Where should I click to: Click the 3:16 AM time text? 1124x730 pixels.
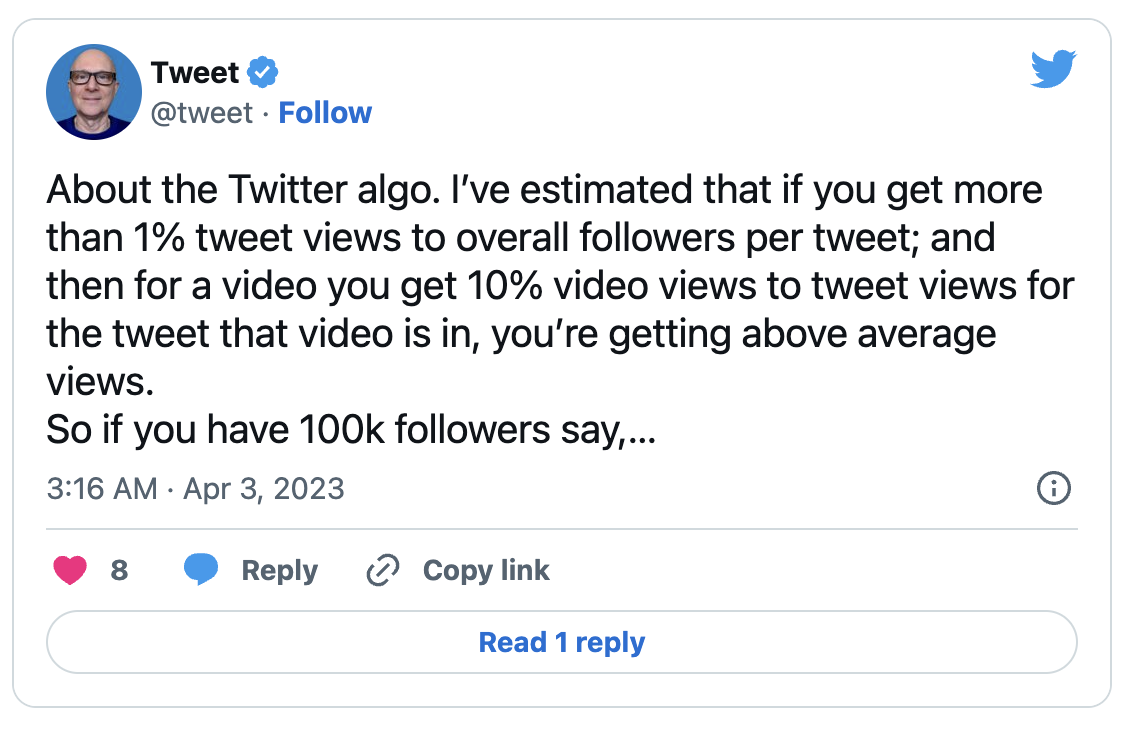(102, 489)
